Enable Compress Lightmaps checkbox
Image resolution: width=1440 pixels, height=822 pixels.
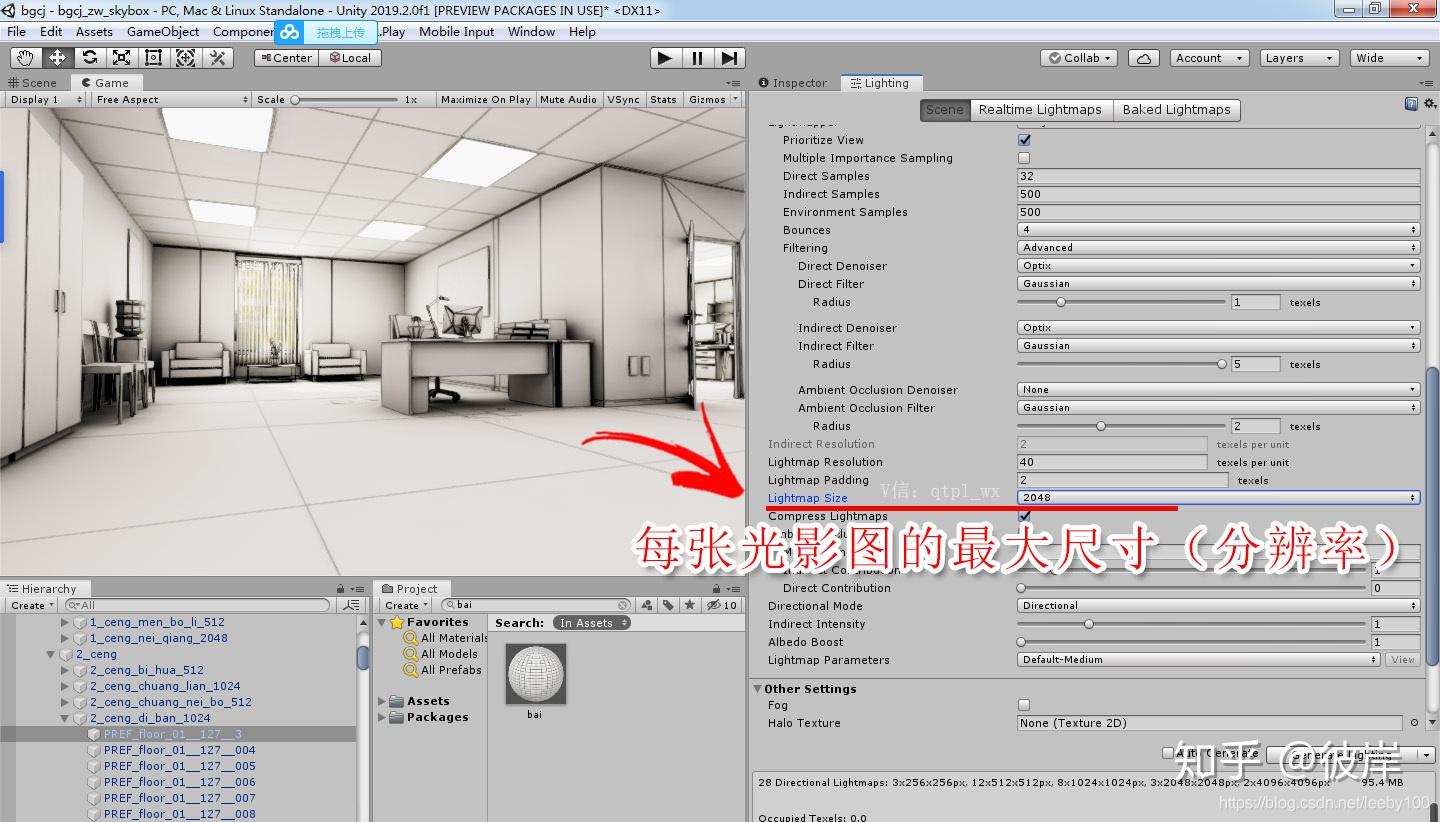1024,516
